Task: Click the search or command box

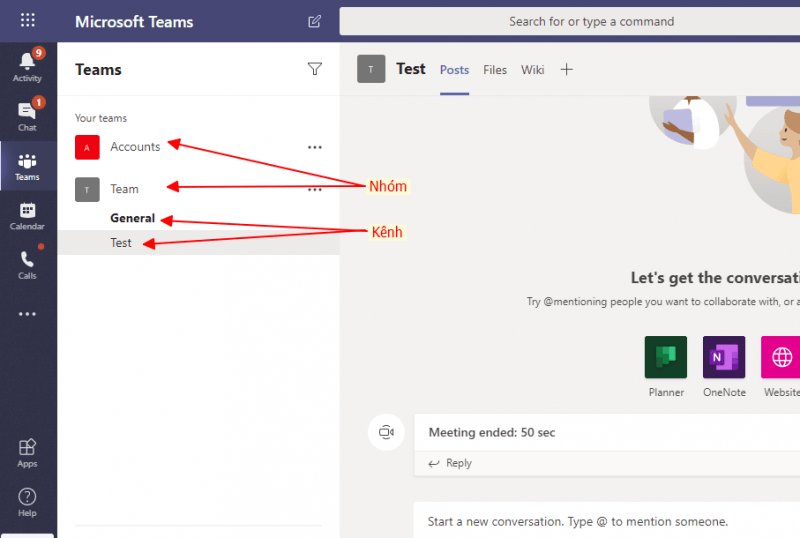Action: (569, 21)
